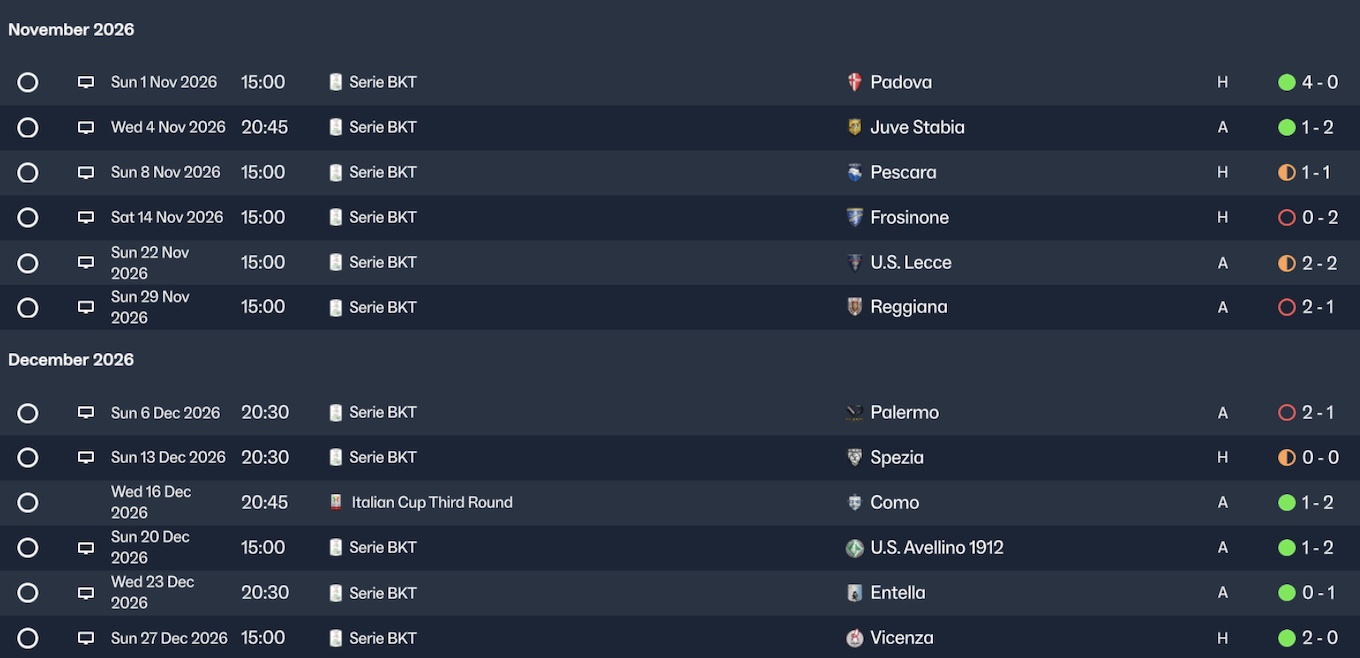Image resolution: width=1360 pixels, height=658 pixels.
Task: Click the Frosinone club crest icon
Action: point(854,217)
